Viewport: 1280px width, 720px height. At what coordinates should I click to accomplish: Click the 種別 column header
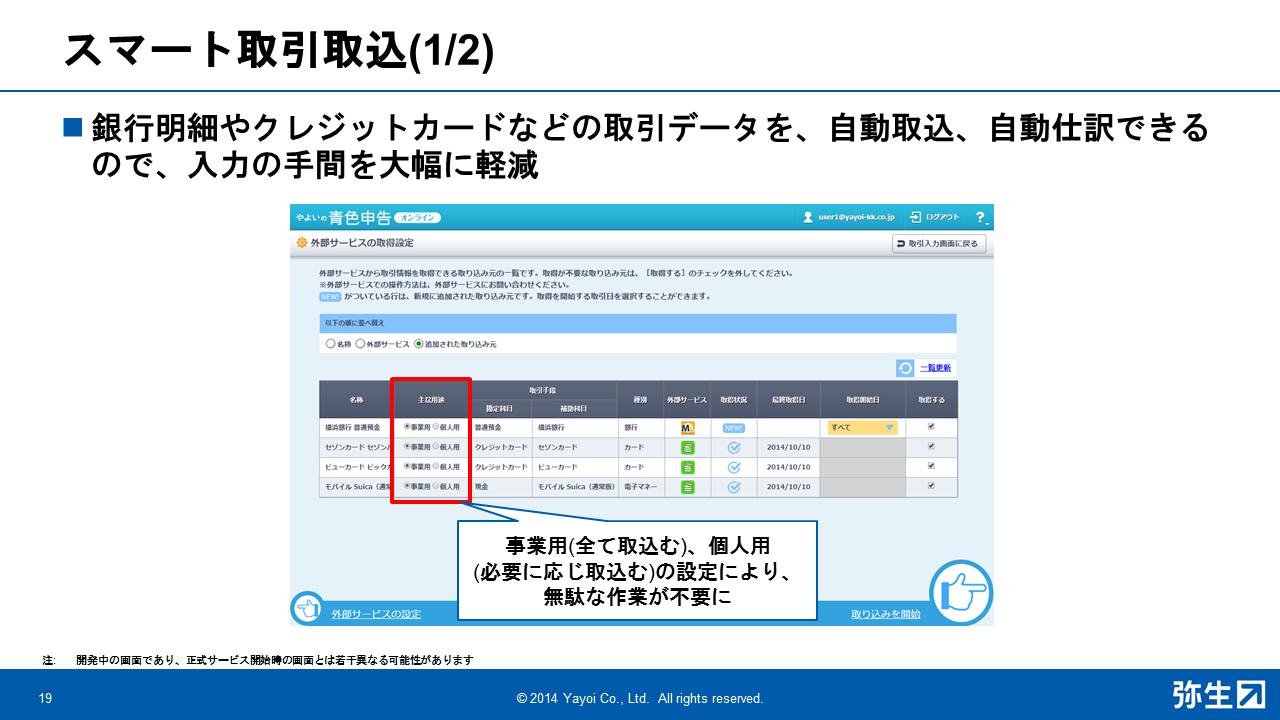click(x=640, y=399)
